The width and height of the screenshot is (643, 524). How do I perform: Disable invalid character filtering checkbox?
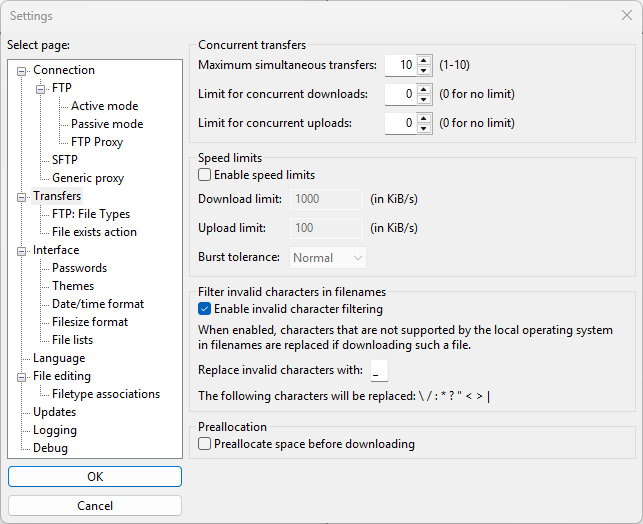click(x=205, y=309)
